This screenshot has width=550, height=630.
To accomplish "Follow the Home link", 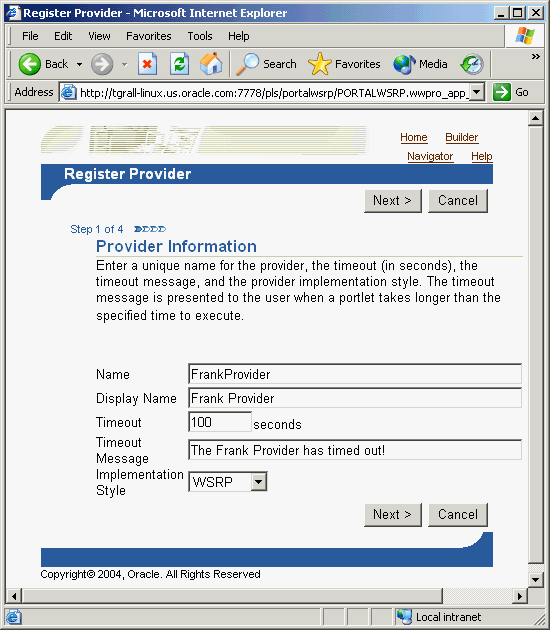I will pyautogui.click(x=413, y=137).
